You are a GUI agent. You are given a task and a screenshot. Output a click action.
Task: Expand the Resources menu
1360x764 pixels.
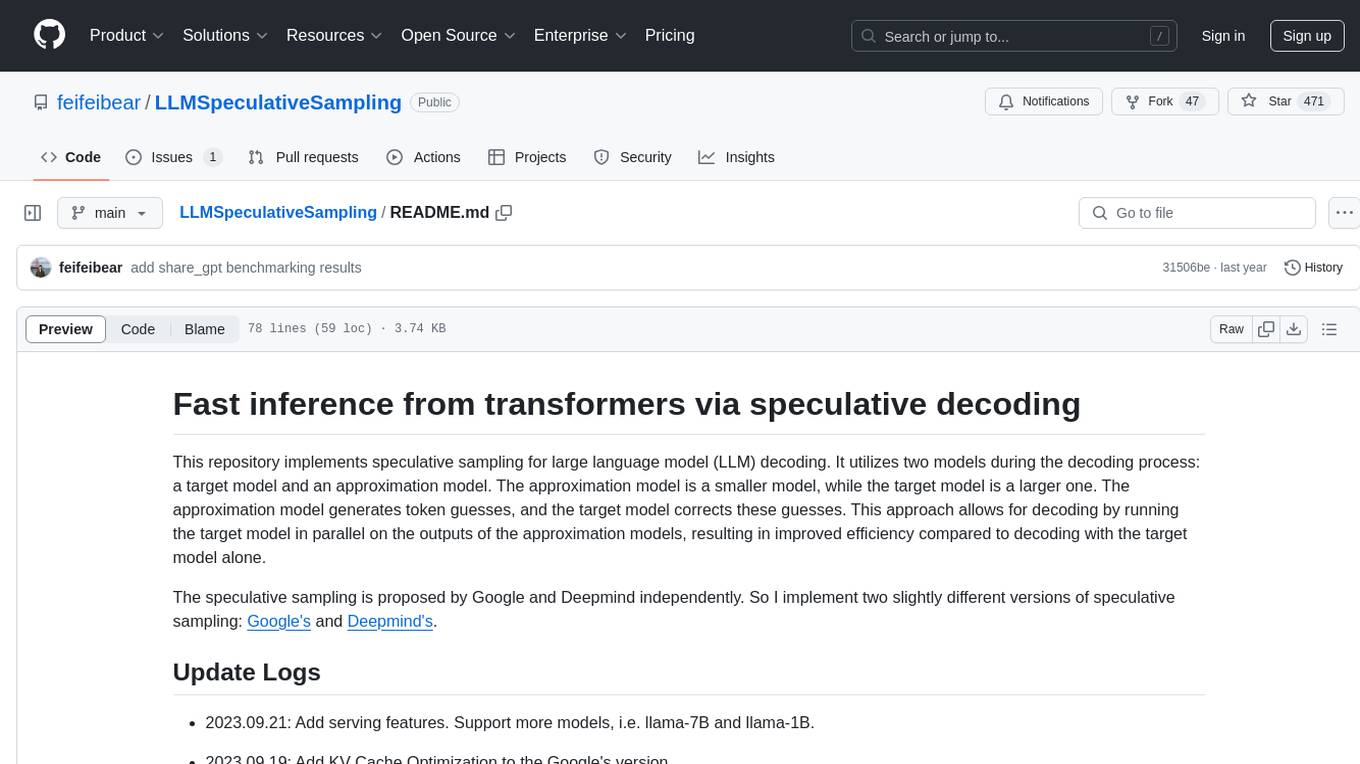334,35
